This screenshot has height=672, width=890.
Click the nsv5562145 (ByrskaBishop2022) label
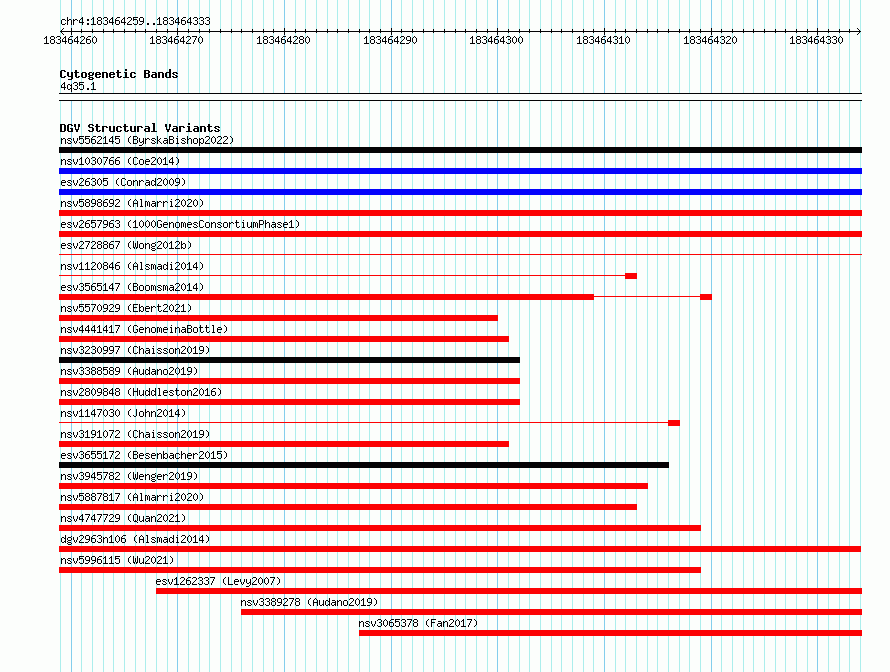point(147,140)
